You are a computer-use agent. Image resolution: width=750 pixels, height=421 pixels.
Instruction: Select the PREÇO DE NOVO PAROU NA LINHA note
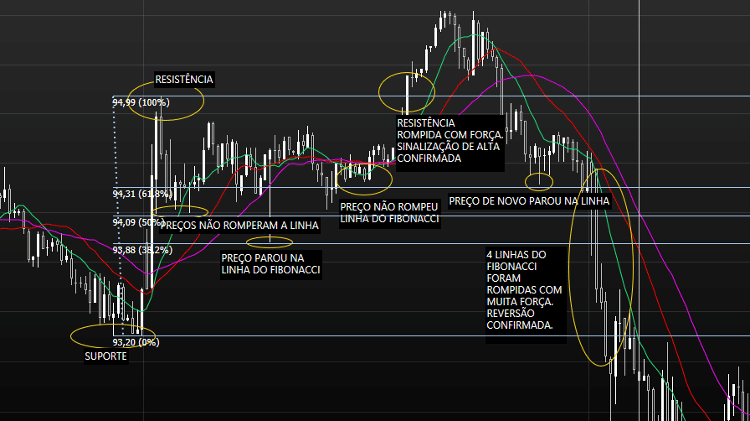(x=529, y=201)
